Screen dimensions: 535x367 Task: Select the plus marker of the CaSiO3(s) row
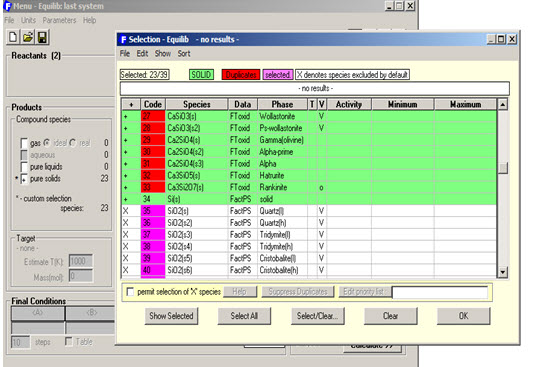126,117
